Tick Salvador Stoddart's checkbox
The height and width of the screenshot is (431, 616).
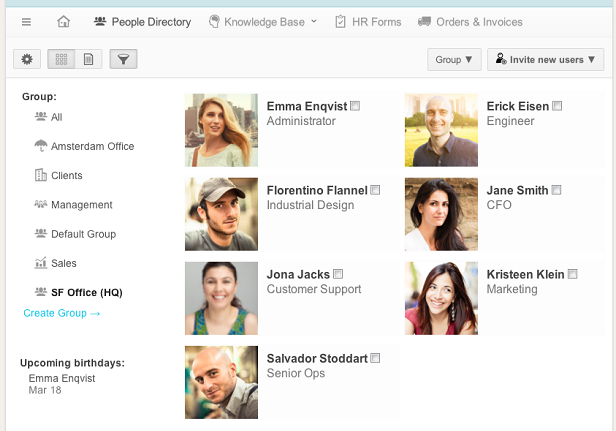click(375, 358)
